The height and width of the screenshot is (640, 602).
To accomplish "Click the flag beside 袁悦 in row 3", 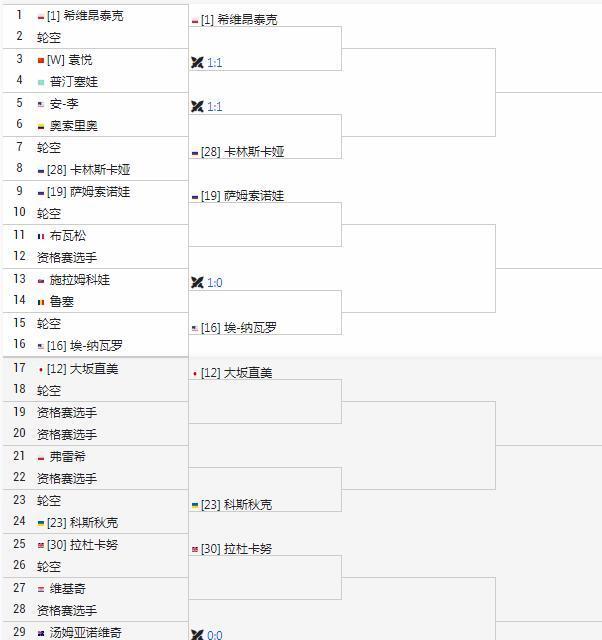I will [41, 60].
